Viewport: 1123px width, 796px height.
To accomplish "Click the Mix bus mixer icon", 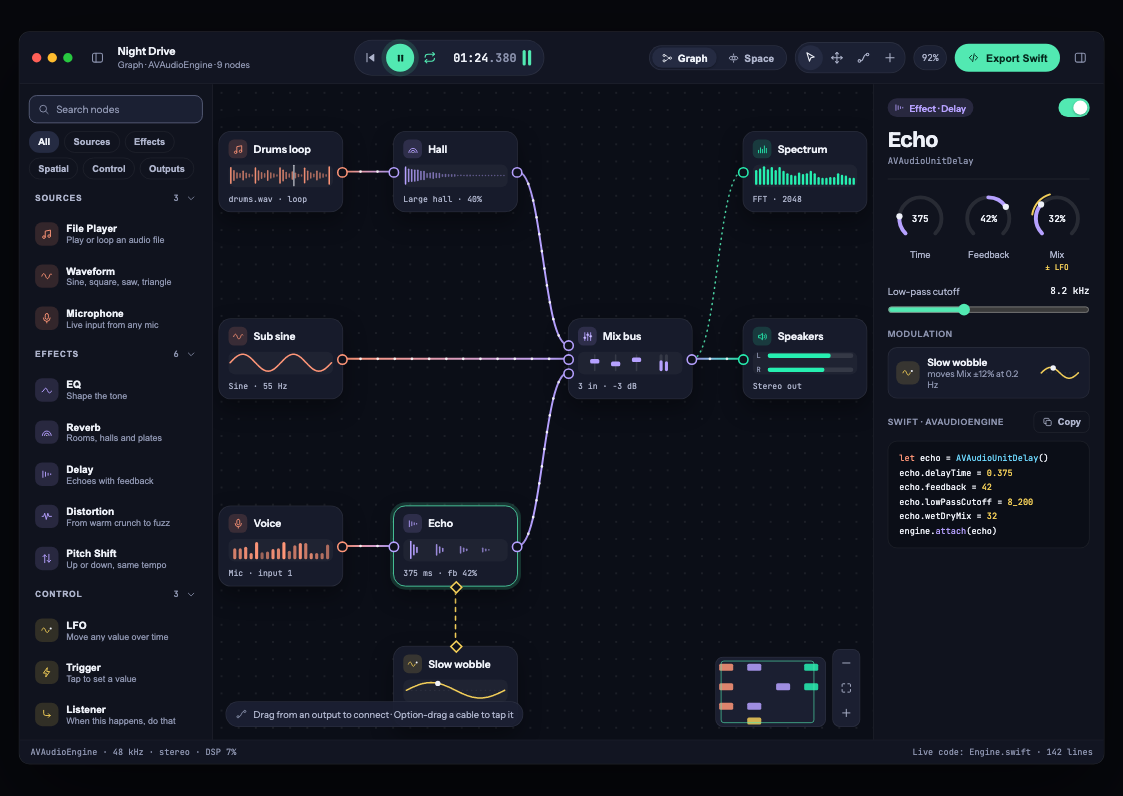I will 587,336.
